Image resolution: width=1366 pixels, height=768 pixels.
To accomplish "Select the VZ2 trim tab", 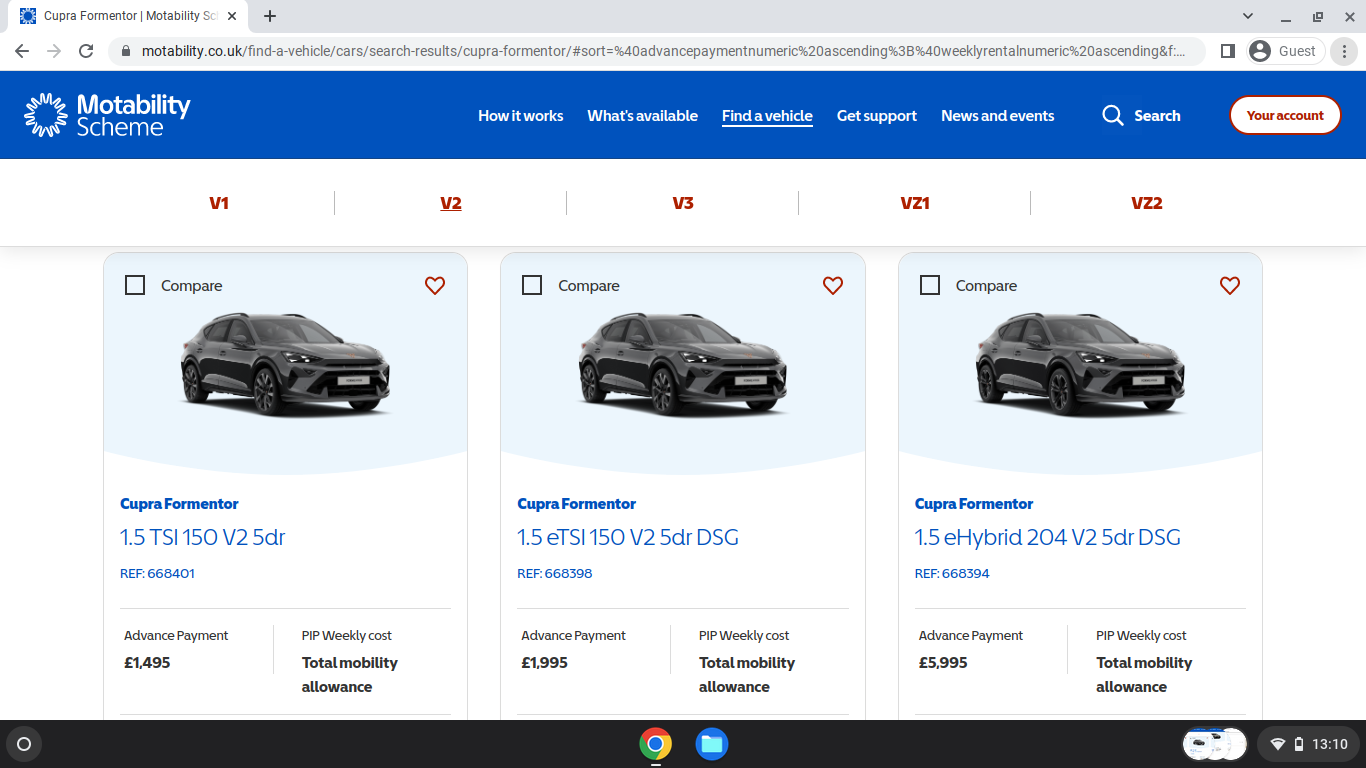I will [x=1147, y=203].
